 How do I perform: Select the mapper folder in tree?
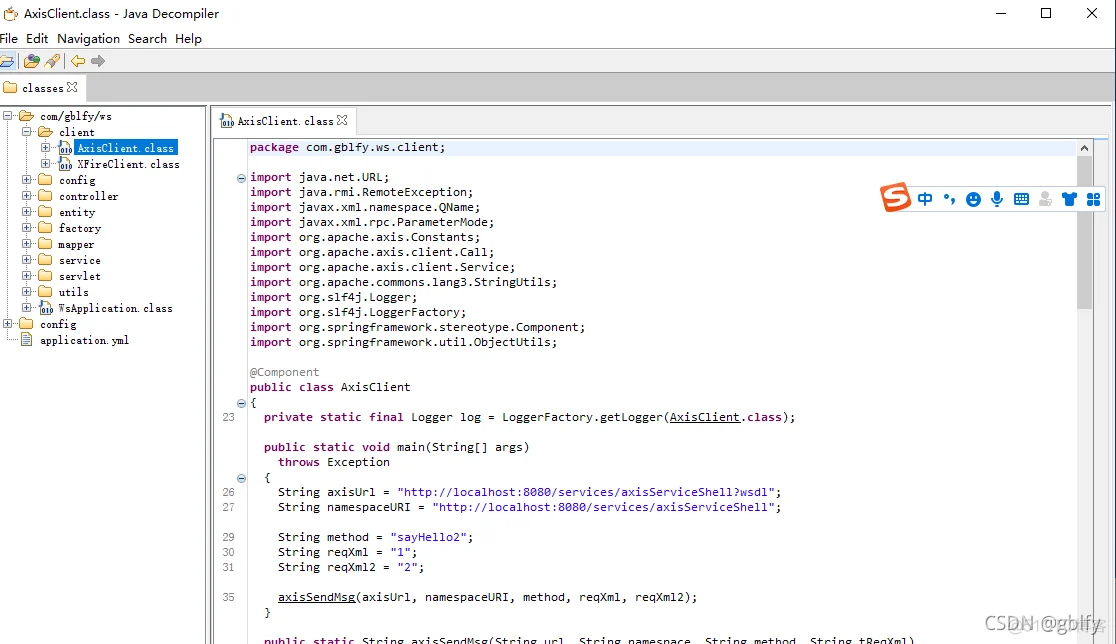[x=76, y=244]
